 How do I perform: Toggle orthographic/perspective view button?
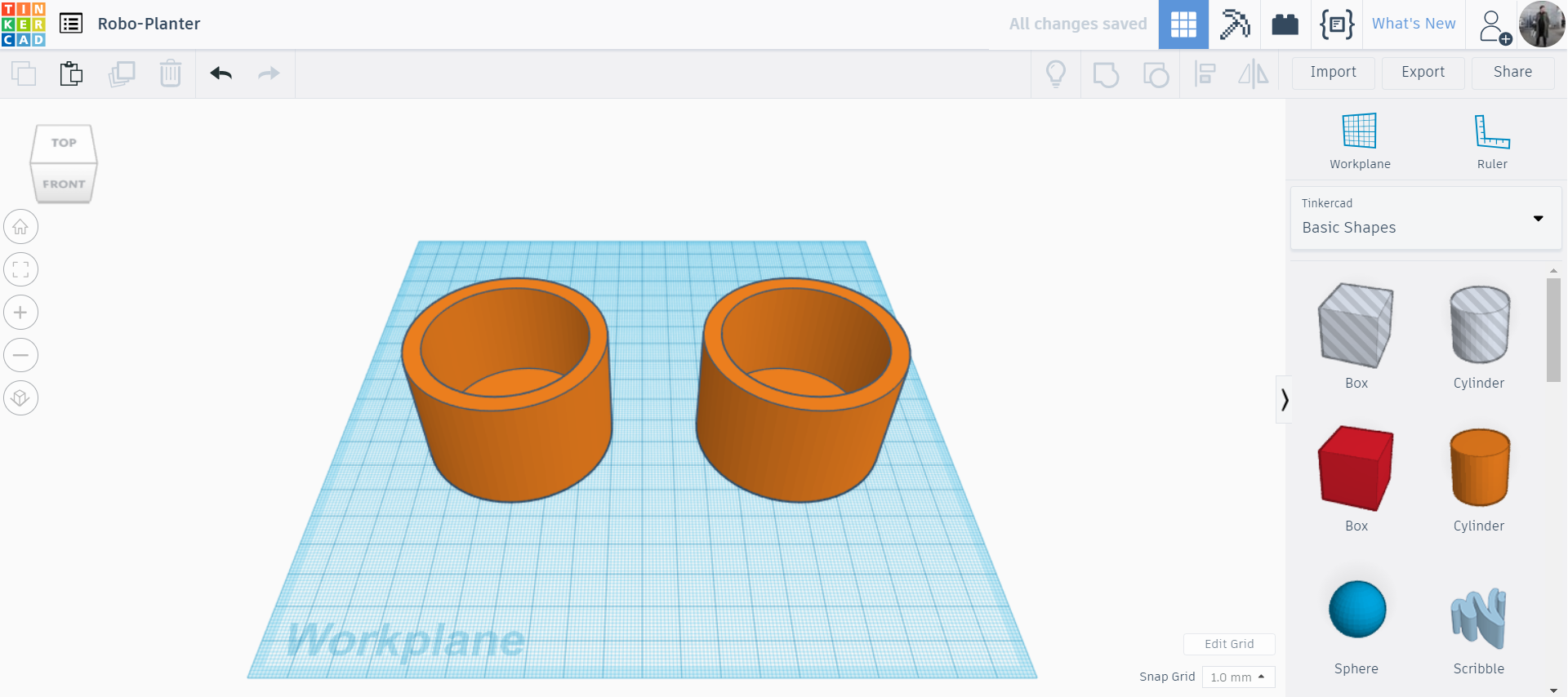21,398
